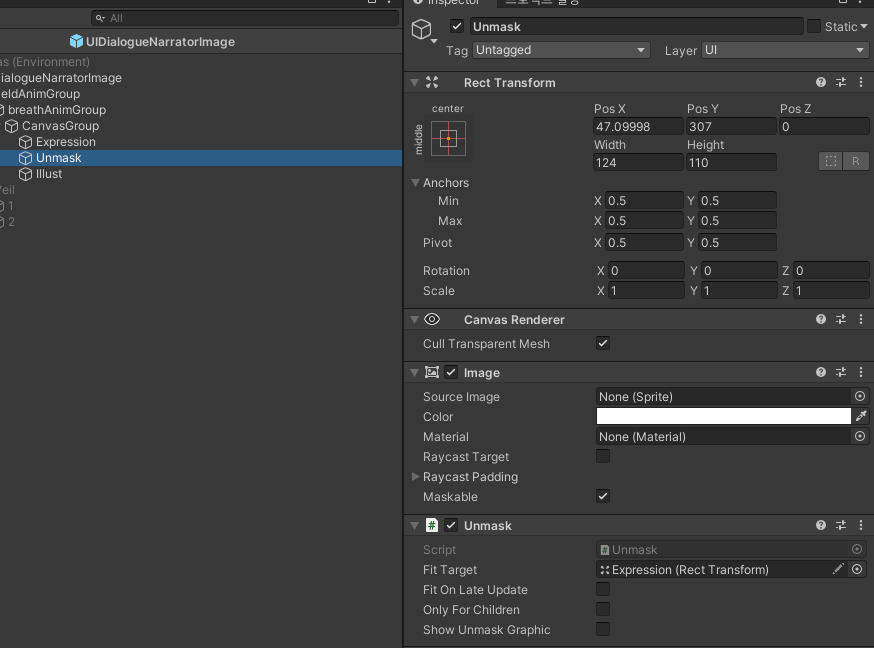Open Image component more options menu
The width and height of the screenshot is (874, 648).
point(861,372)
